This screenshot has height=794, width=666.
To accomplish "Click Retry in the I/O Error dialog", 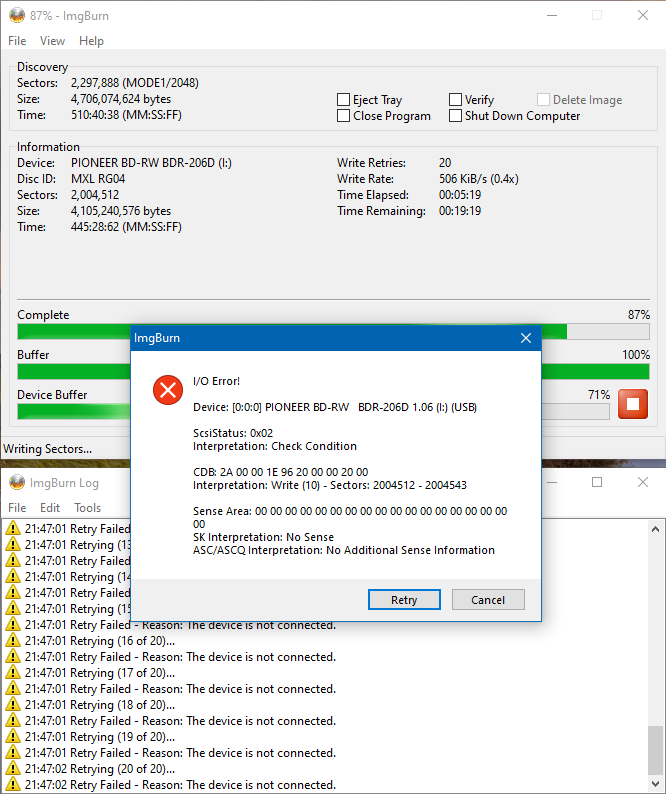I will [404, 600].
